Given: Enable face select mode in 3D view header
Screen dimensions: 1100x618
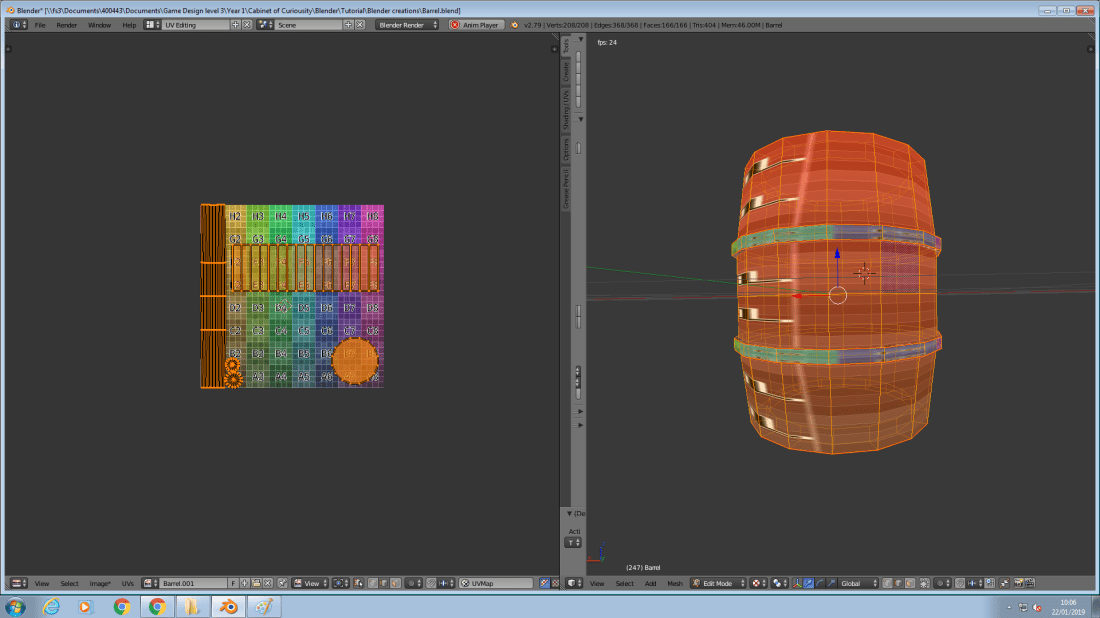Looking at the screenshot, I should (908, 583).
